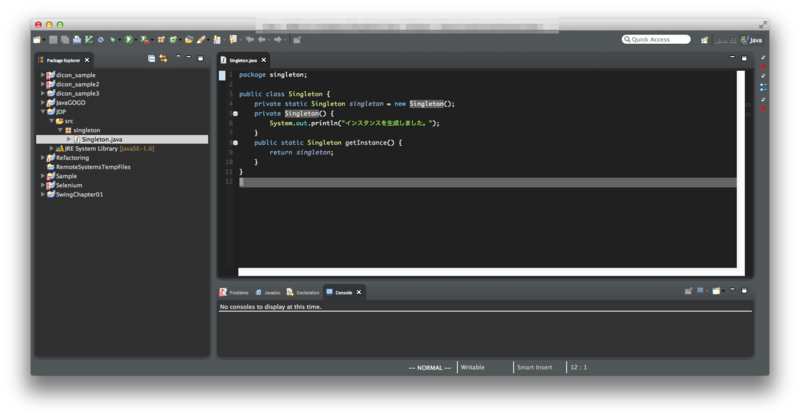The width and height of the screenshot is (800, 418).
Task: Click the Pin Console icon
Action: [688, 291]
